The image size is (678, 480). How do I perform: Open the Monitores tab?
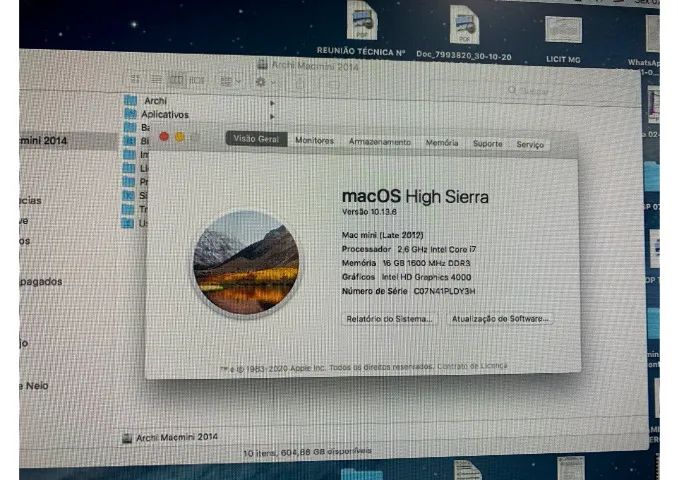(314, 140)
